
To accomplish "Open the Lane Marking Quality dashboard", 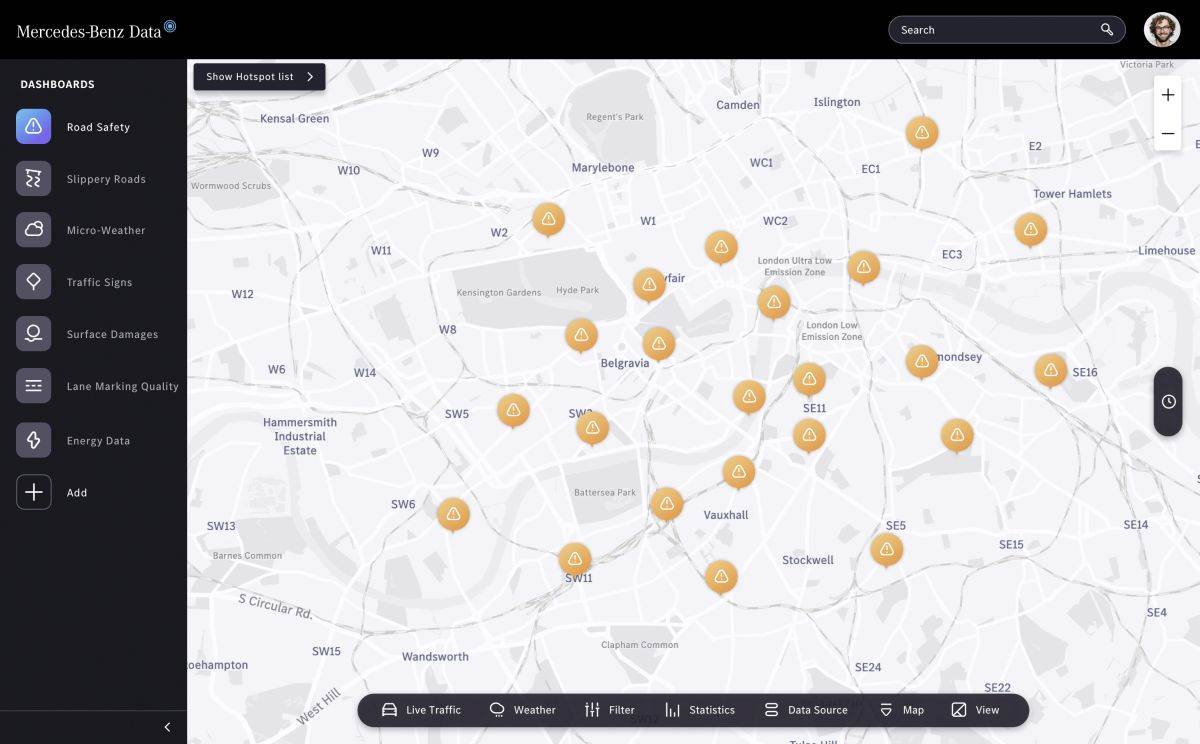I will tap(33, 386).
